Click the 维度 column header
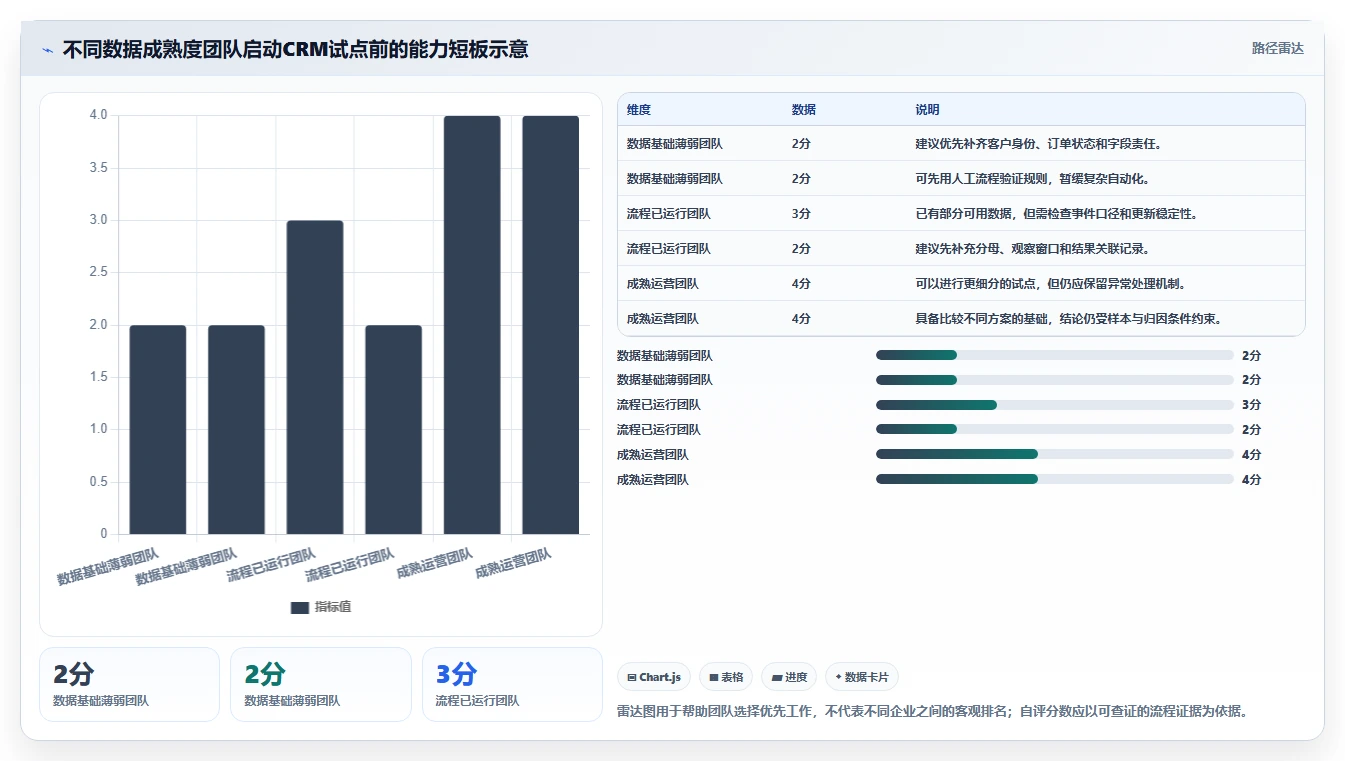1345x761 pixels. [x=639, y=110]
